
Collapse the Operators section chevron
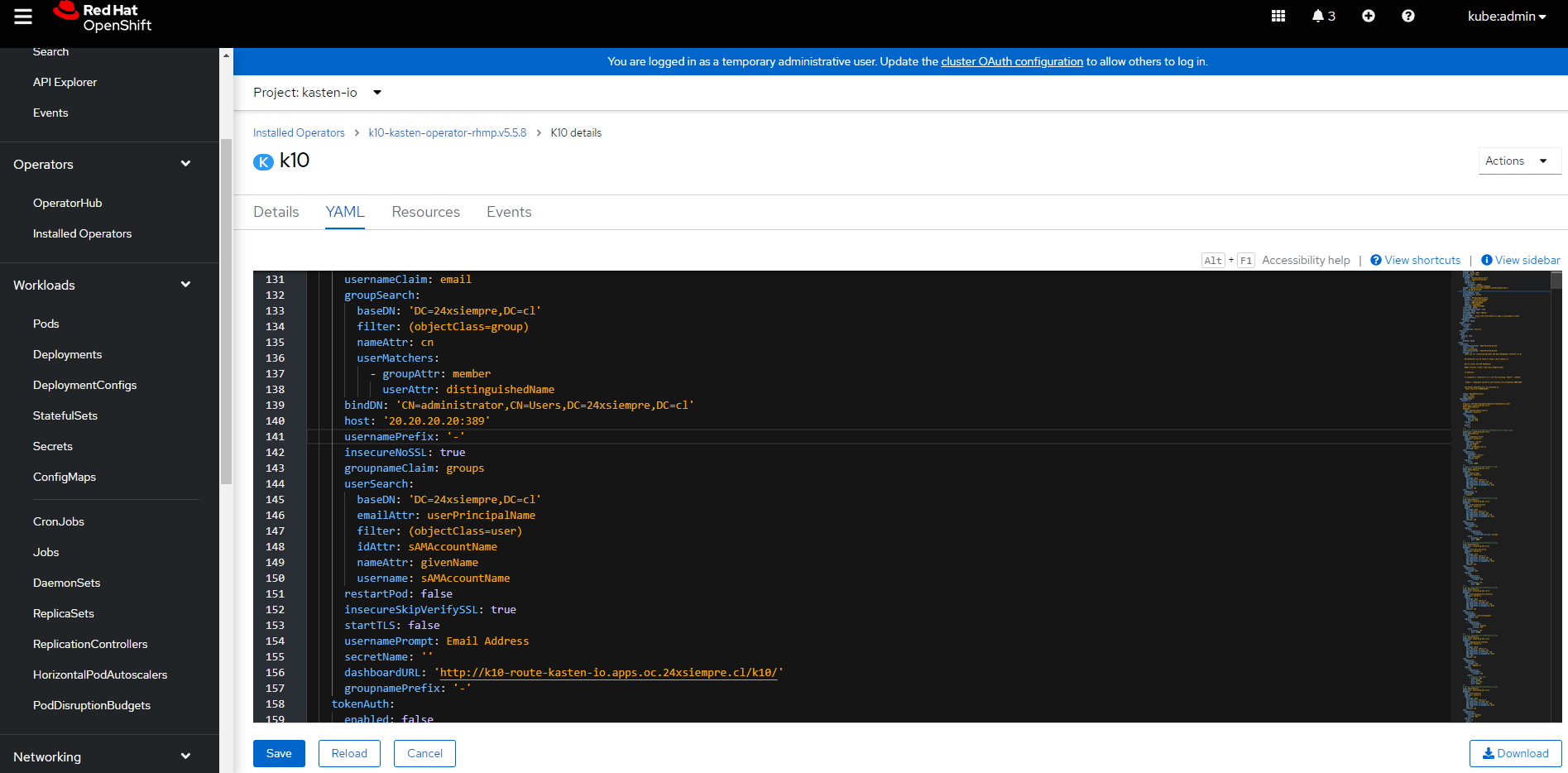coord(185,163)
